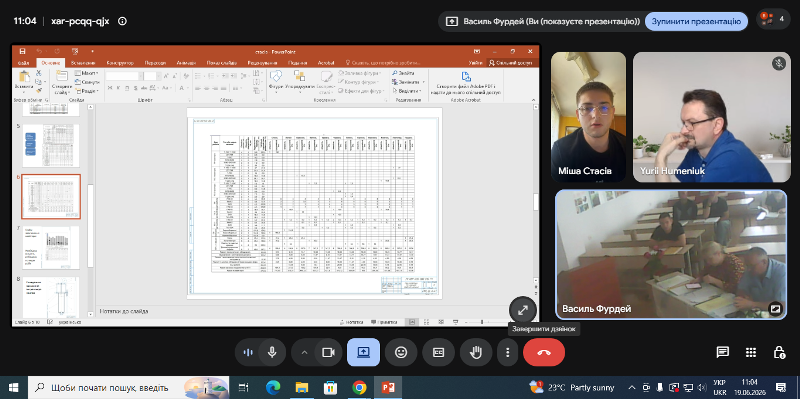Show meeting details info icon
Image resolution: width=800 pixels, height=399 pixels.
point(122,21)
